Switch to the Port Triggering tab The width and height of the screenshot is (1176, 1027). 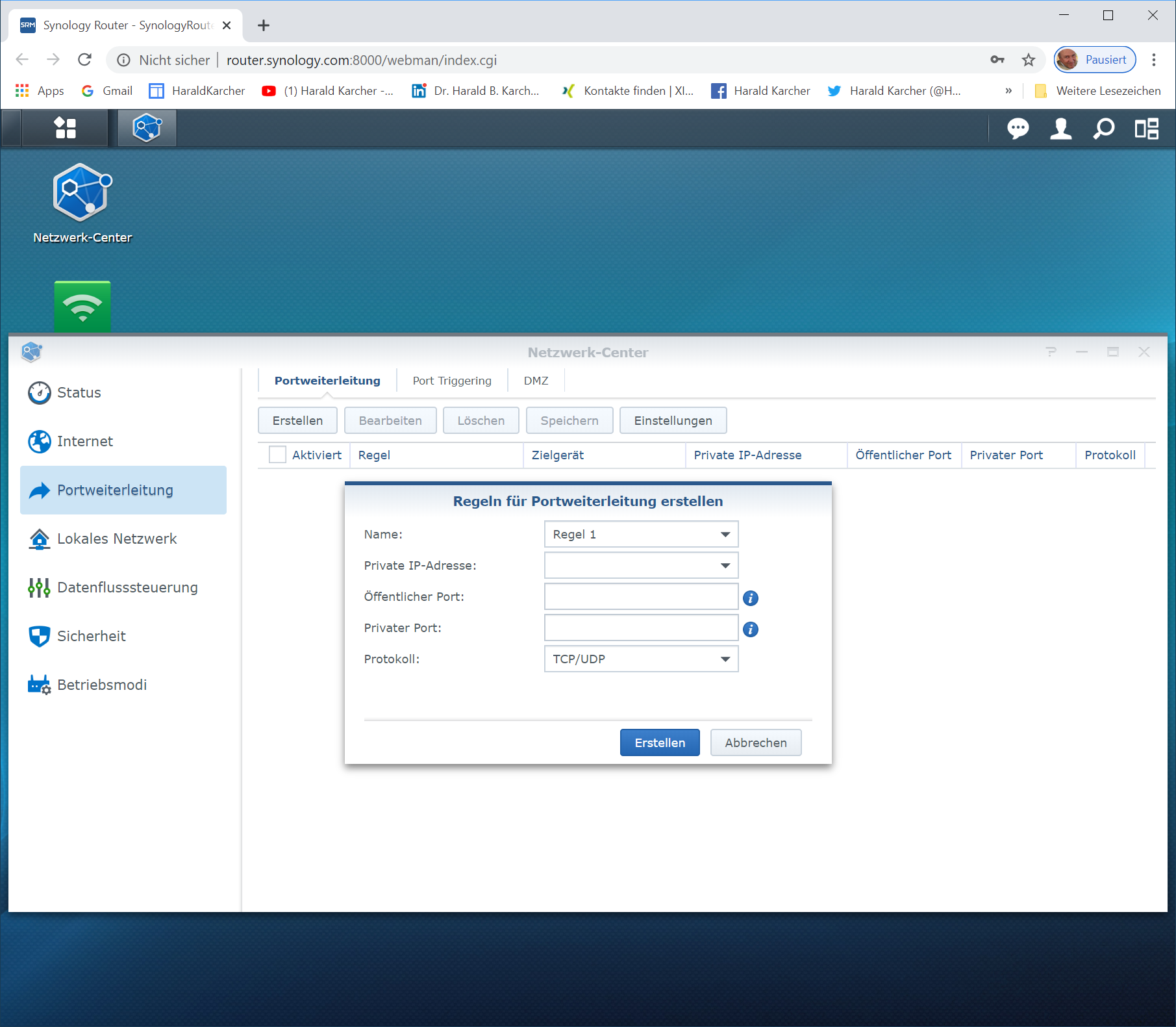pos(452,381)
